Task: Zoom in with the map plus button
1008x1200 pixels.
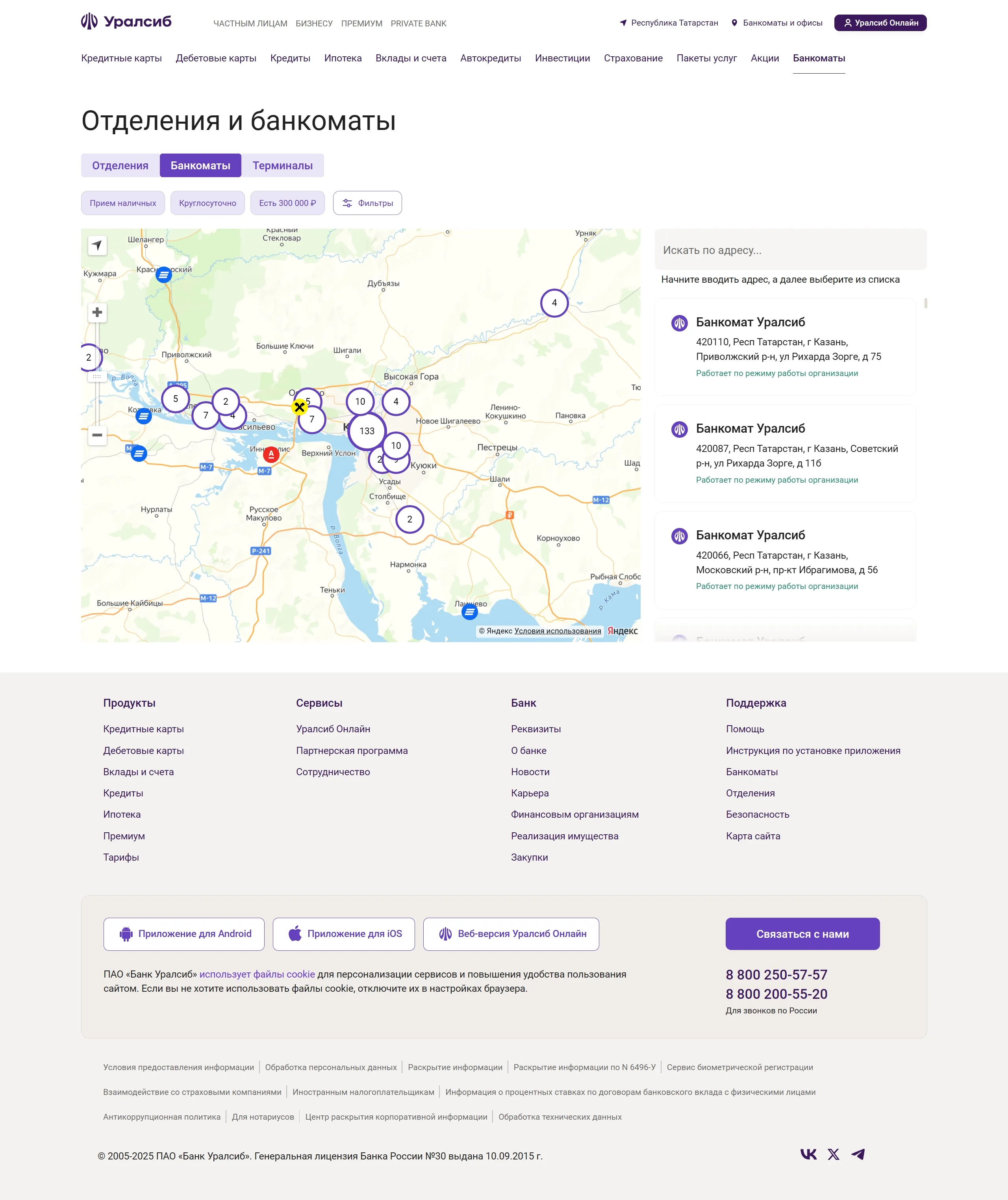Action: [x=97, y=313]
